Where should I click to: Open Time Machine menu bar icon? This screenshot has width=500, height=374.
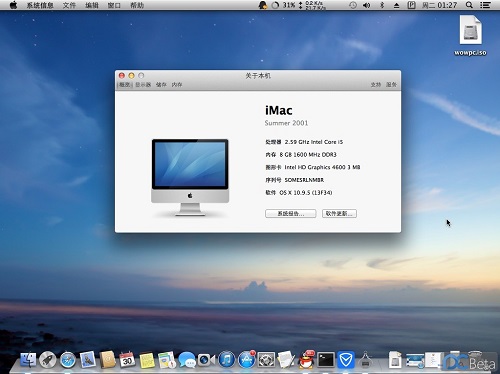[x=353, y=5]
